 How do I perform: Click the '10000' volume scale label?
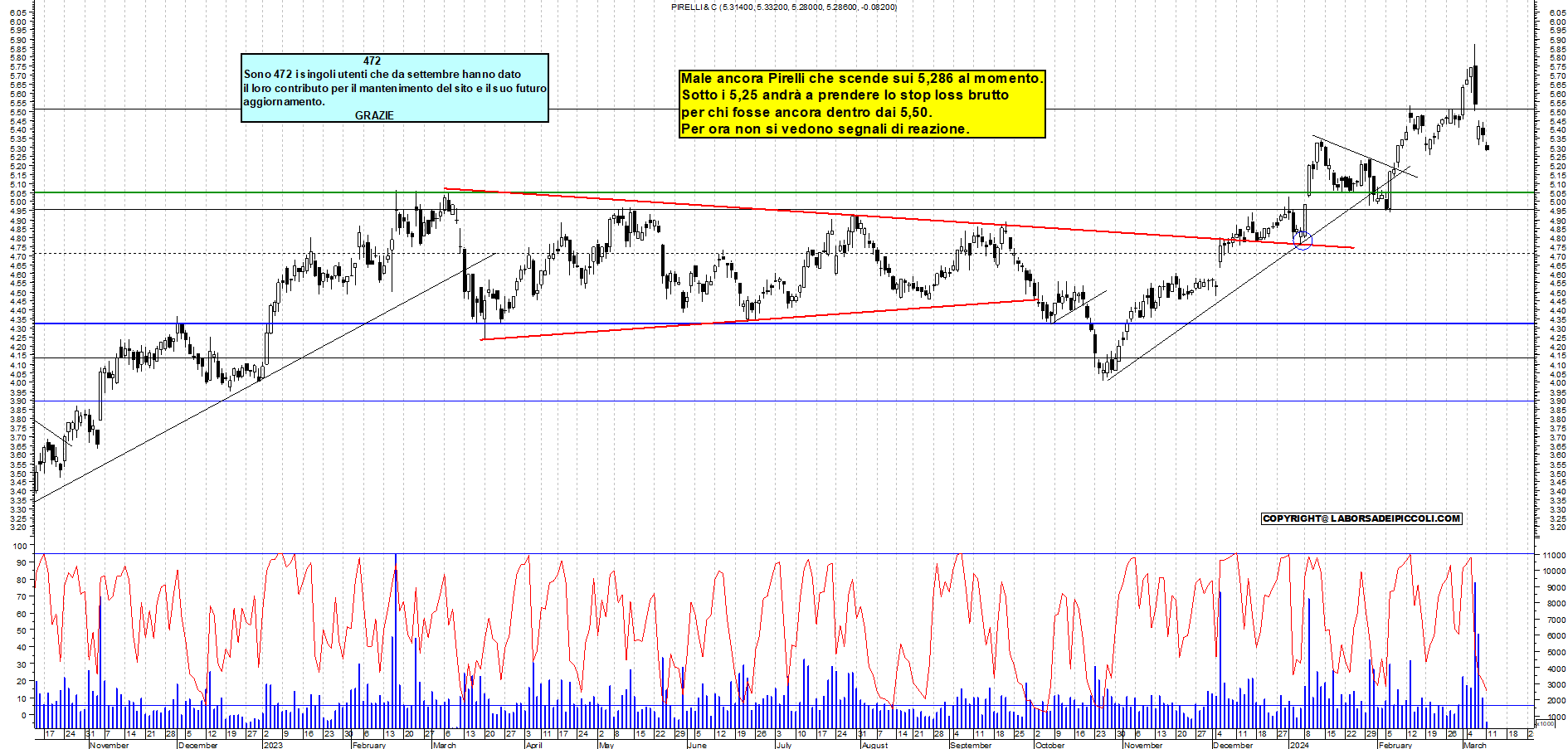click(x=1554, y=571)
